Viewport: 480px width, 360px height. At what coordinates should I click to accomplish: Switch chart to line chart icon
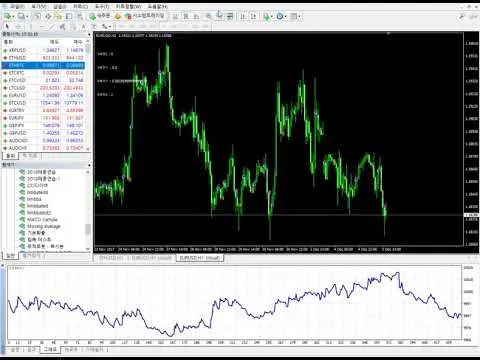(196, 16)
